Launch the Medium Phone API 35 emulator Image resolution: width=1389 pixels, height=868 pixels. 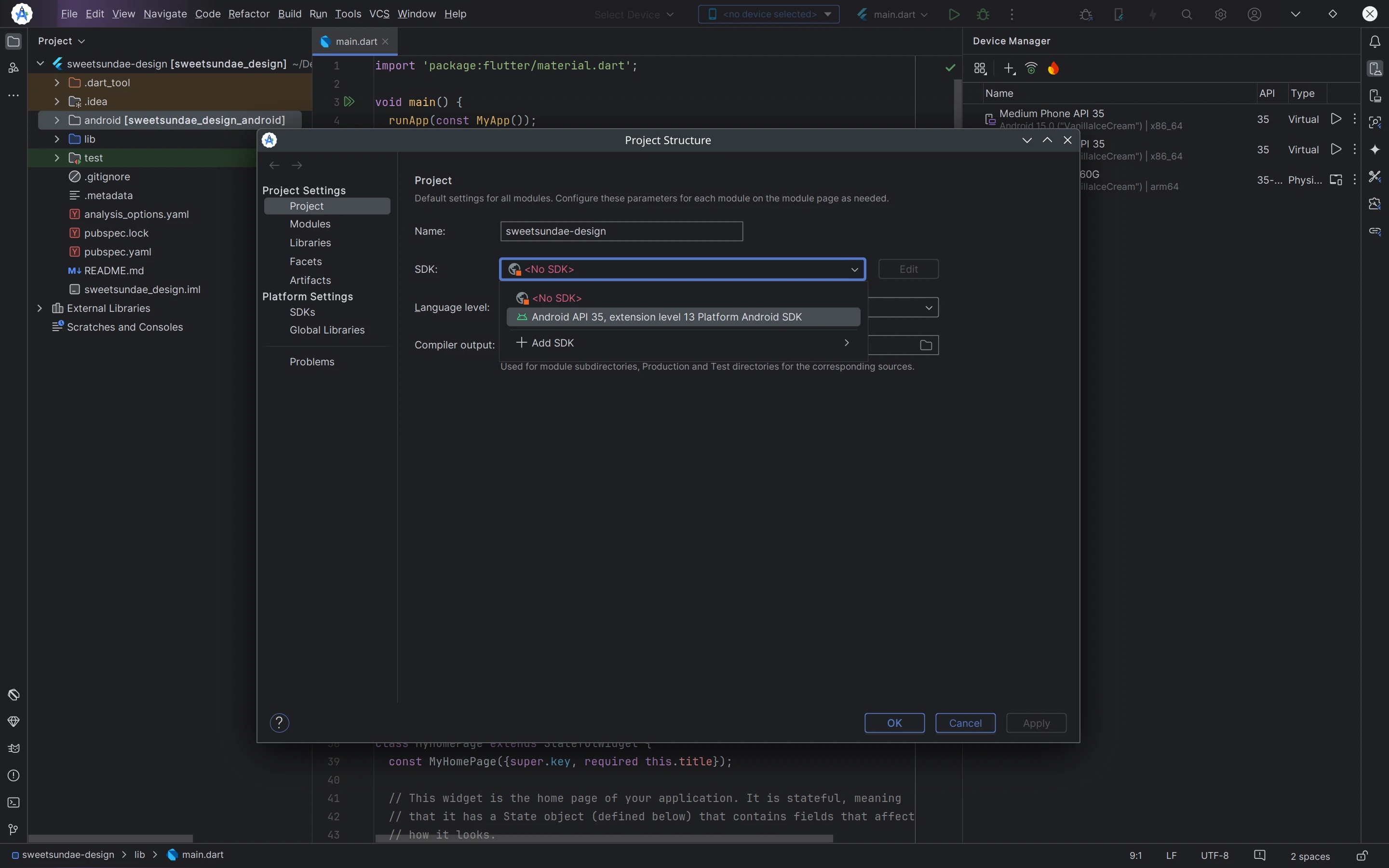1335,119
